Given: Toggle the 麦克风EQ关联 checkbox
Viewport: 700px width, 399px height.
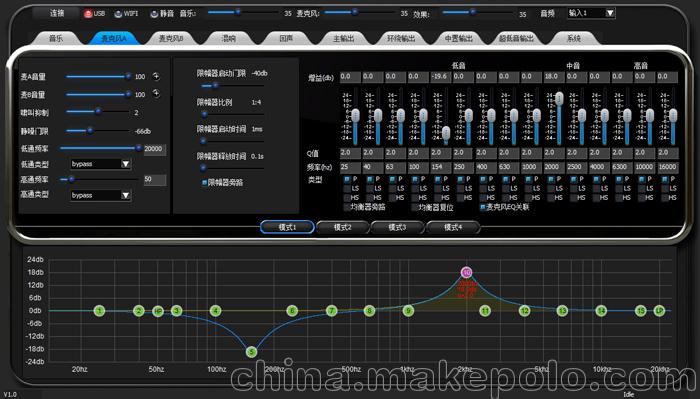Looking at the screenshot, I should click(483, 207).
